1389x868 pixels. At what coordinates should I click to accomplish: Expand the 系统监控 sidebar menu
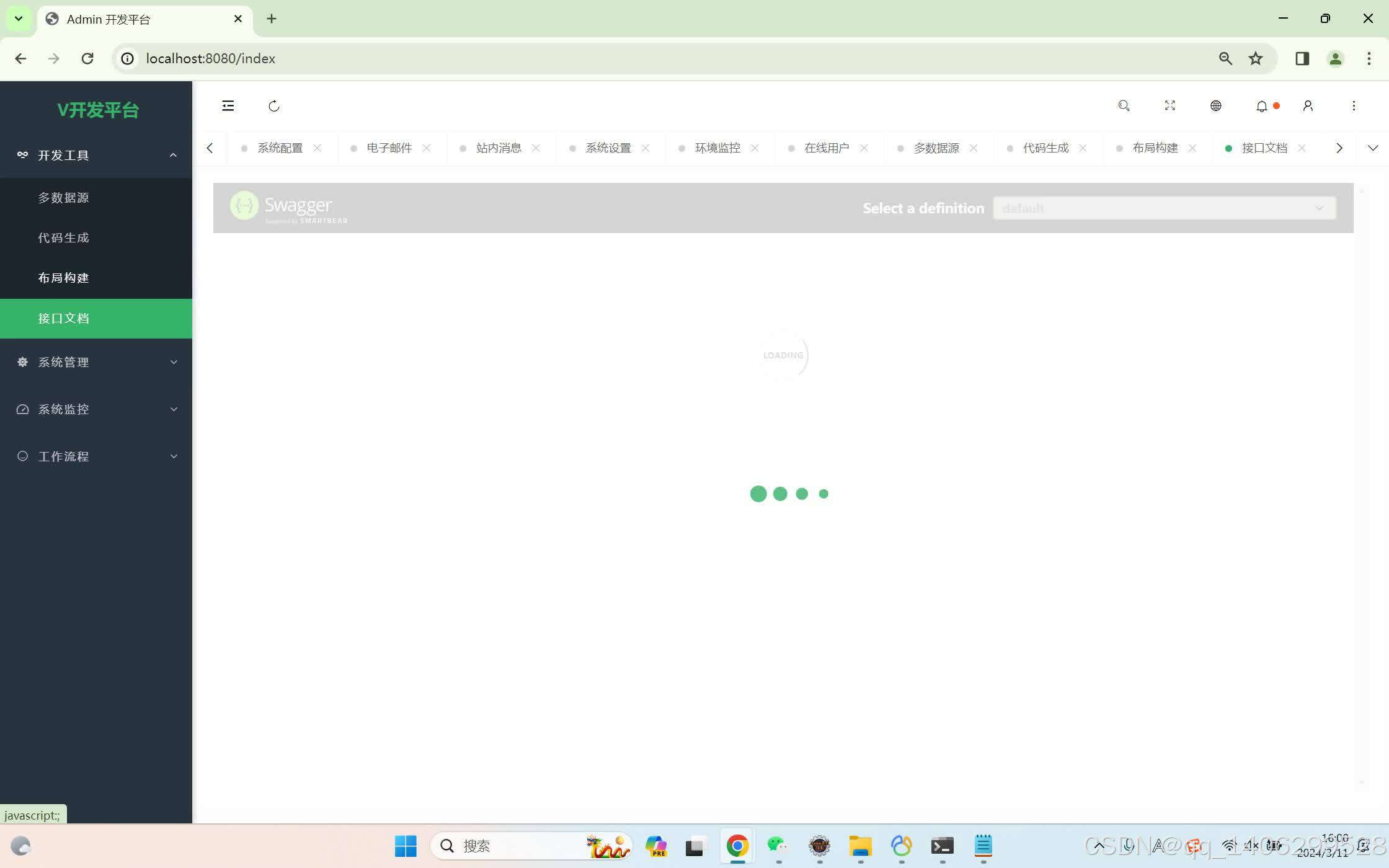point(96,409)
